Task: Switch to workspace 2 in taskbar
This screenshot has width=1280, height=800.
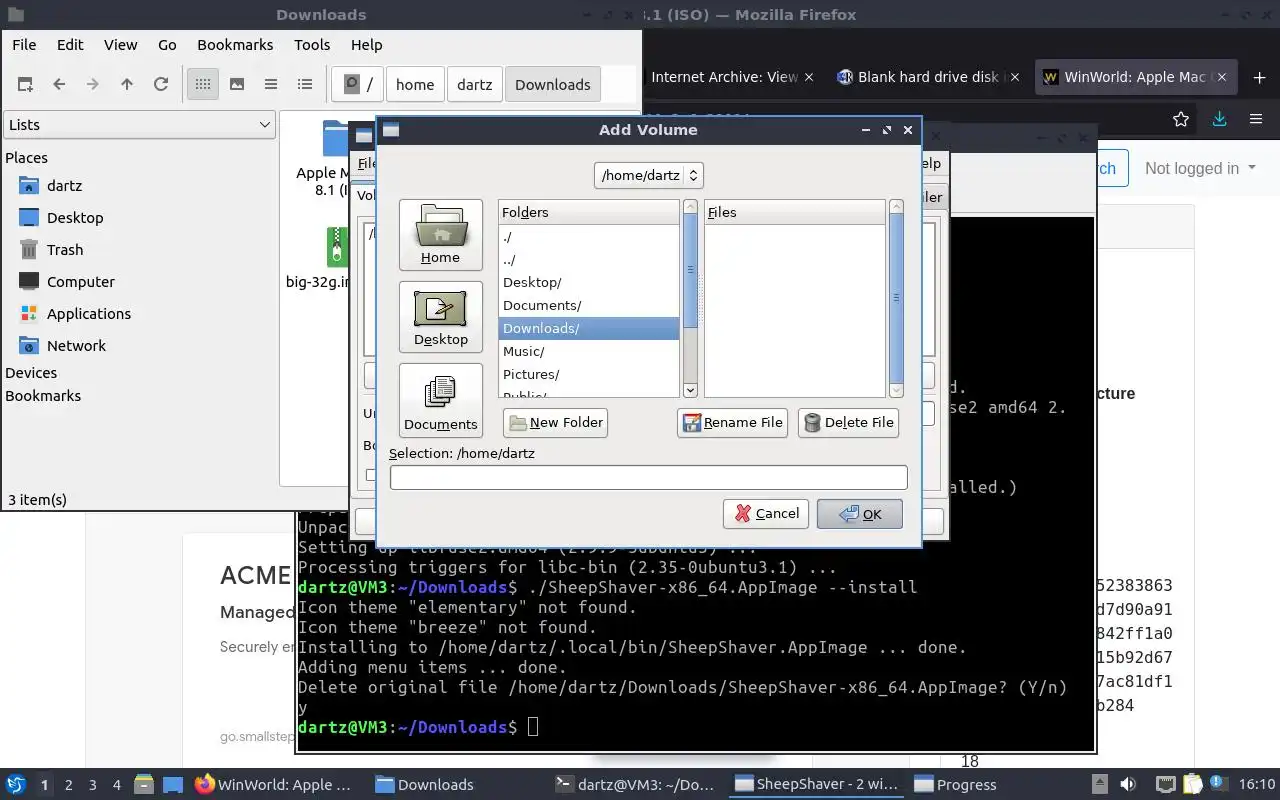Action: click(x=69, y=785)
